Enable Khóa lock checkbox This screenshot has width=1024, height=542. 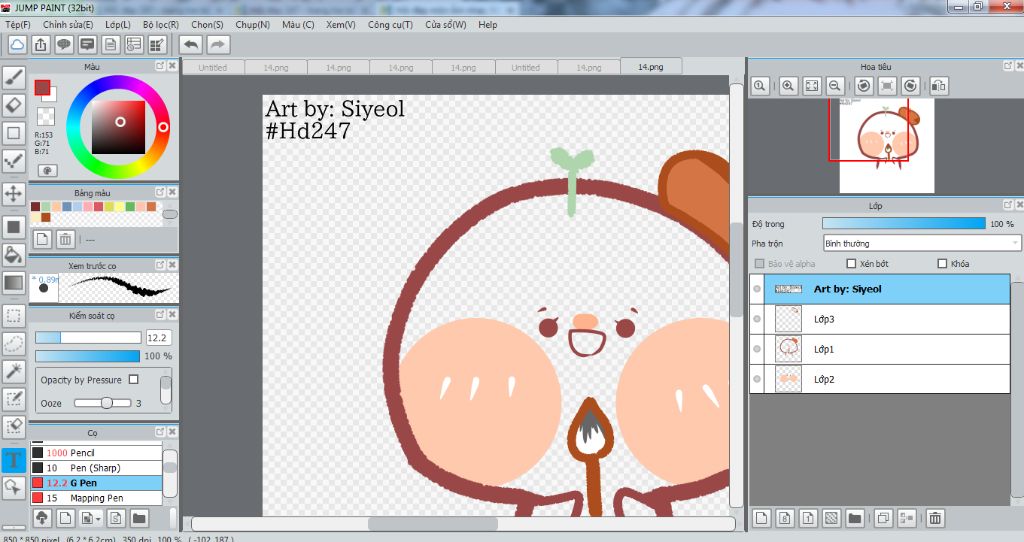tap(942, 264)
